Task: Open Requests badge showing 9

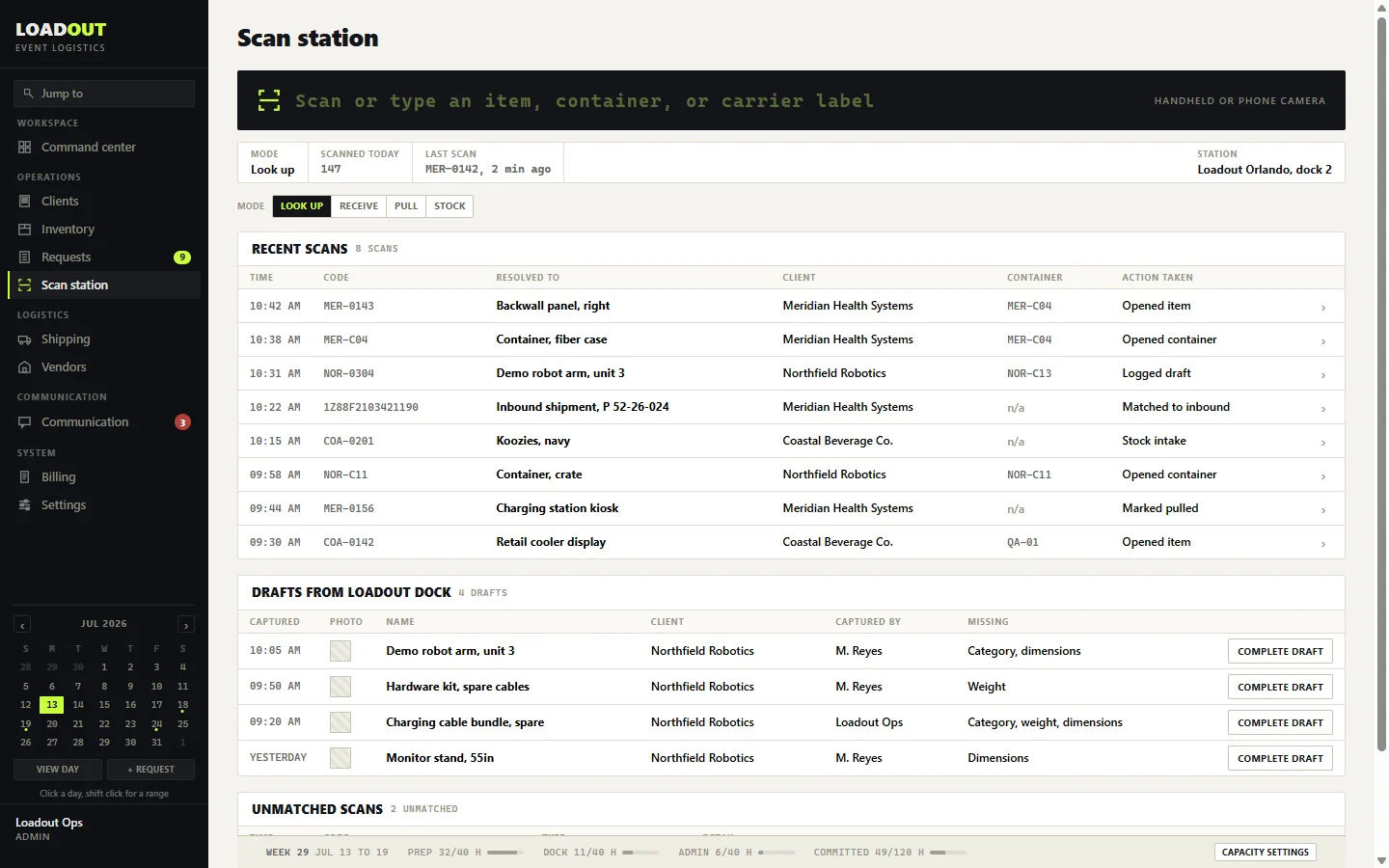Action: point(182,258)
